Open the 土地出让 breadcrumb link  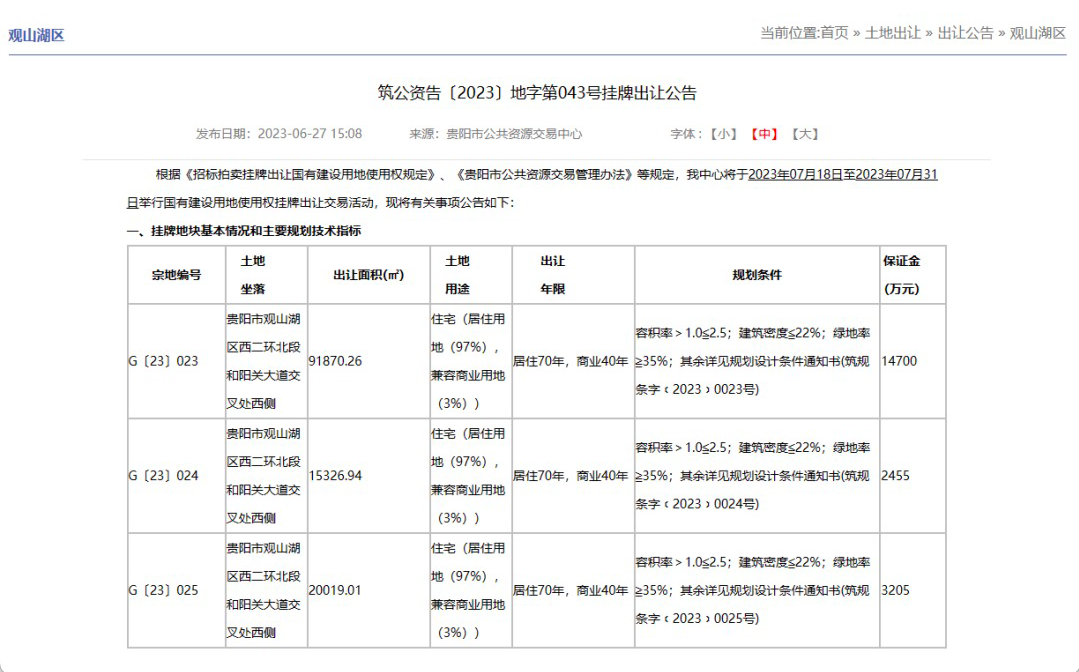point(892,33)
